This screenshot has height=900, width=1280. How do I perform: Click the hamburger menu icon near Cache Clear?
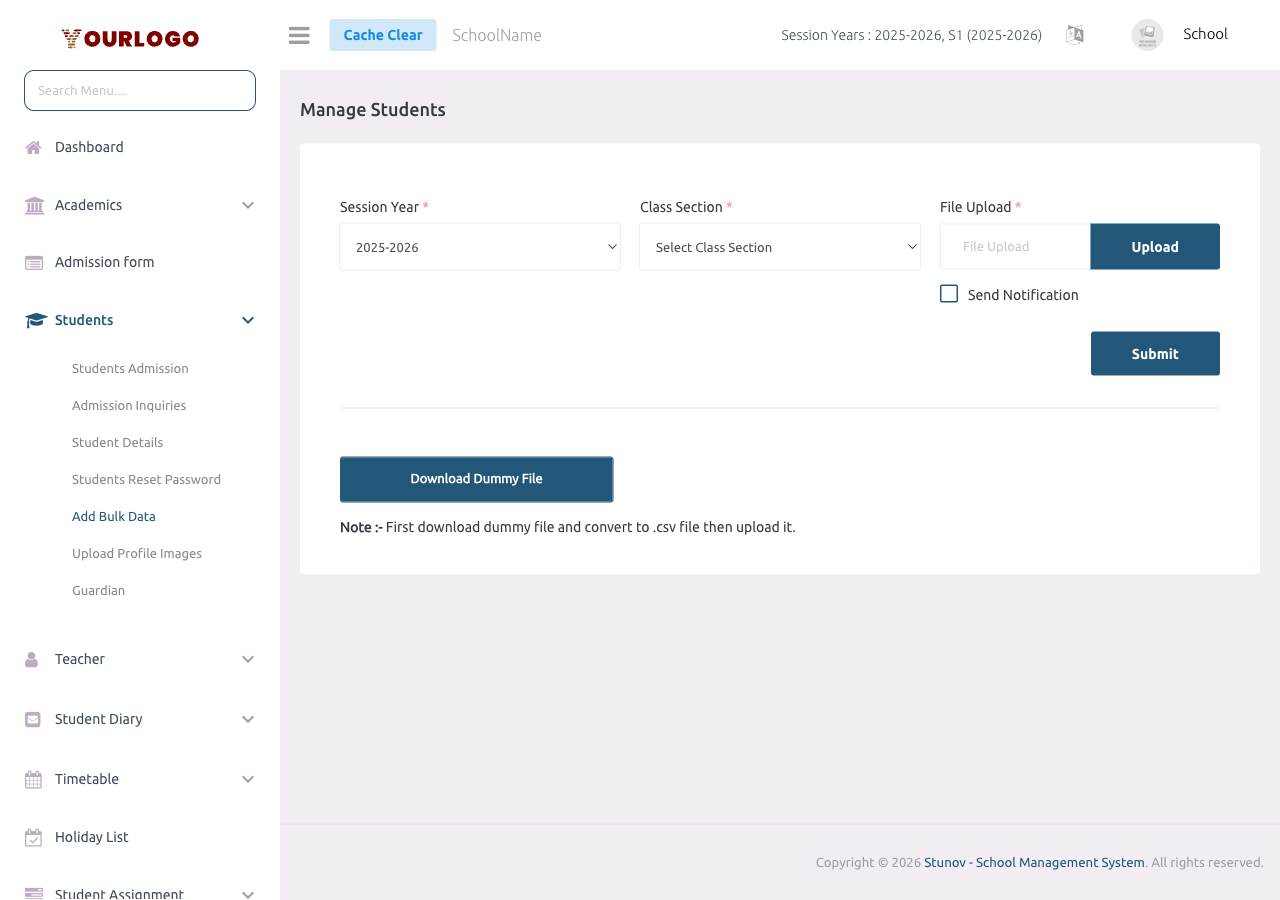[298, 34]
